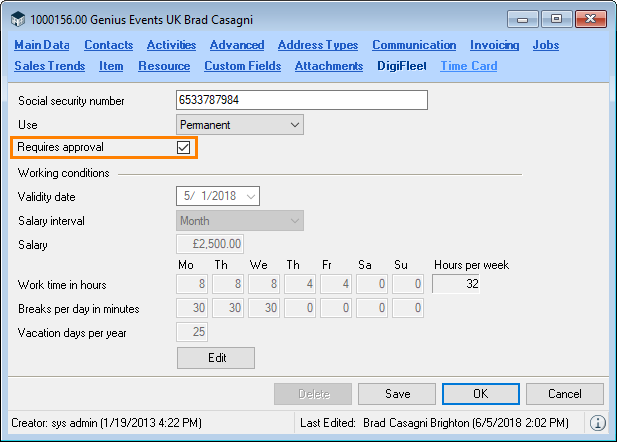Uncheck the Requires approval checkbox

click(x=183, y=147)
